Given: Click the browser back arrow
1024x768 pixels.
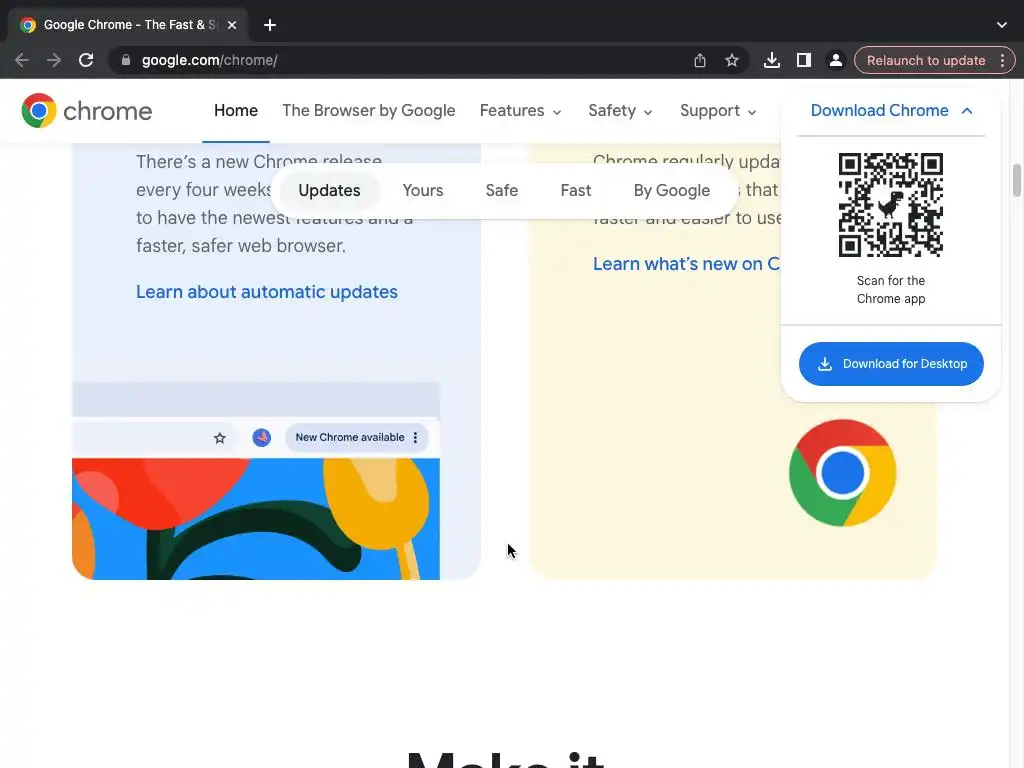Looking at the screenshot, I should [x=22, y=60].
